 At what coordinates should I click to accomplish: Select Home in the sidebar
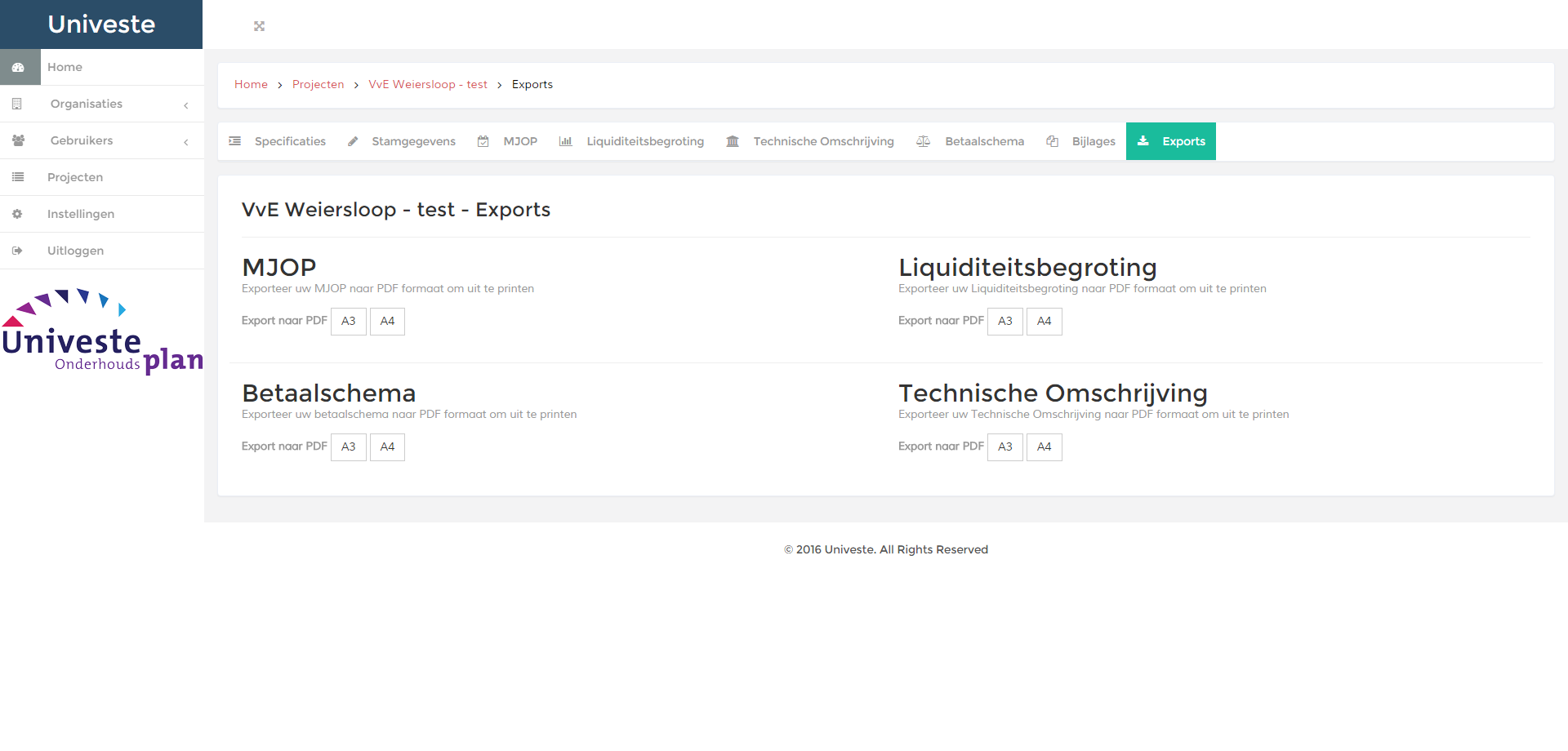65,67
